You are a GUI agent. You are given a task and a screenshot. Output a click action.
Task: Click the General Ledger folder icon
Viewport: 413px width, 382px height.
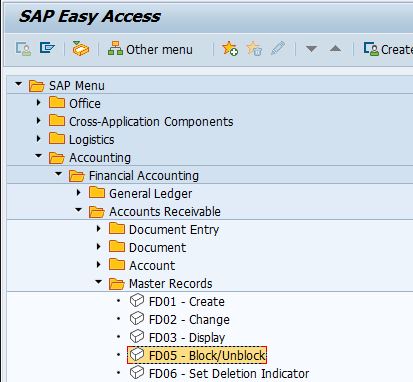97,193
